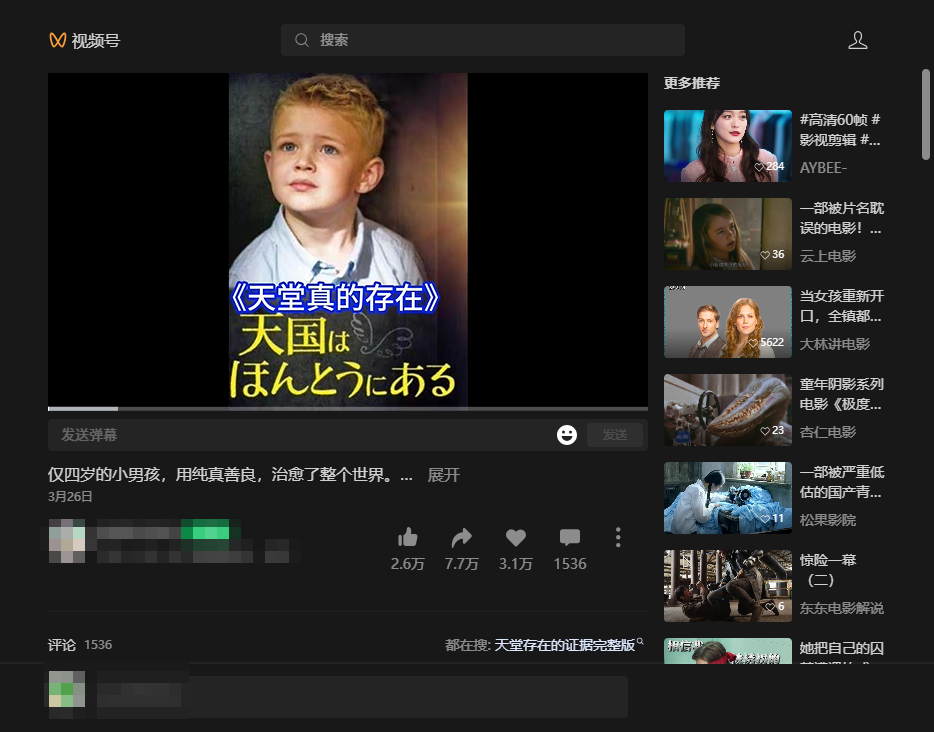Open comments via speech bubble icon
This screenshot has width=934, height=732.
(569, 537)
